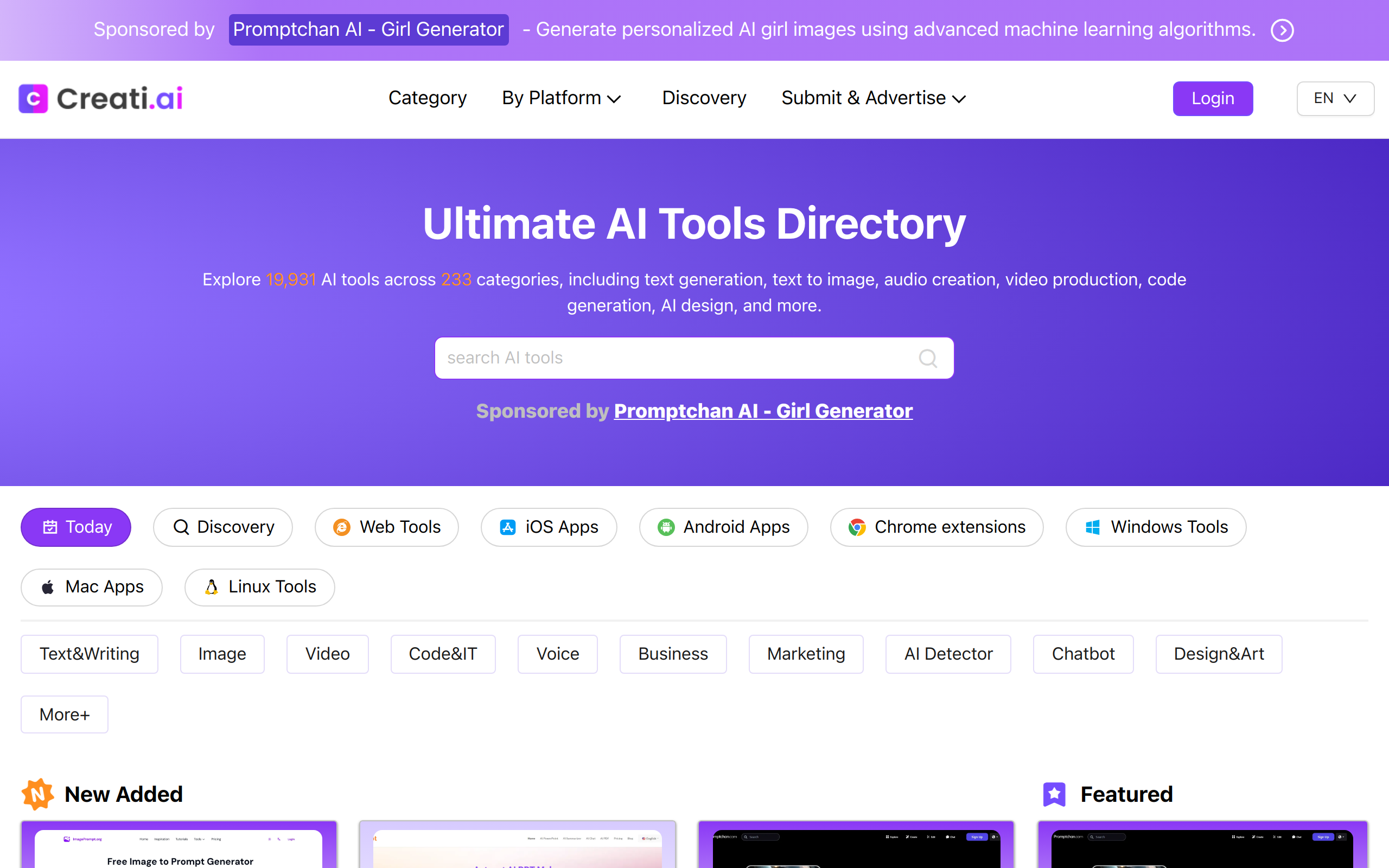
Task: Click the arrow circle icon in sponsor banner
Action: [1282, 30]
